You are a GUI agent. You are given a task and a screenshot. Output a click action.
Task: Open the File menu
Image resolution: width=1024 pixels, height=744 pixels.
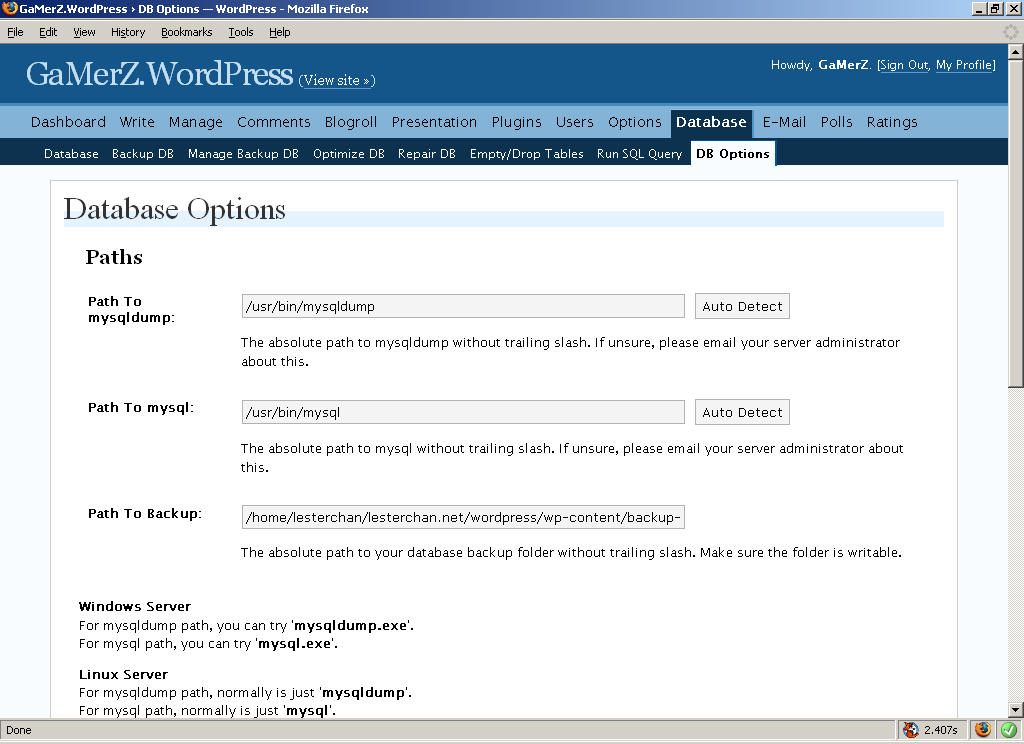[15, 32]
